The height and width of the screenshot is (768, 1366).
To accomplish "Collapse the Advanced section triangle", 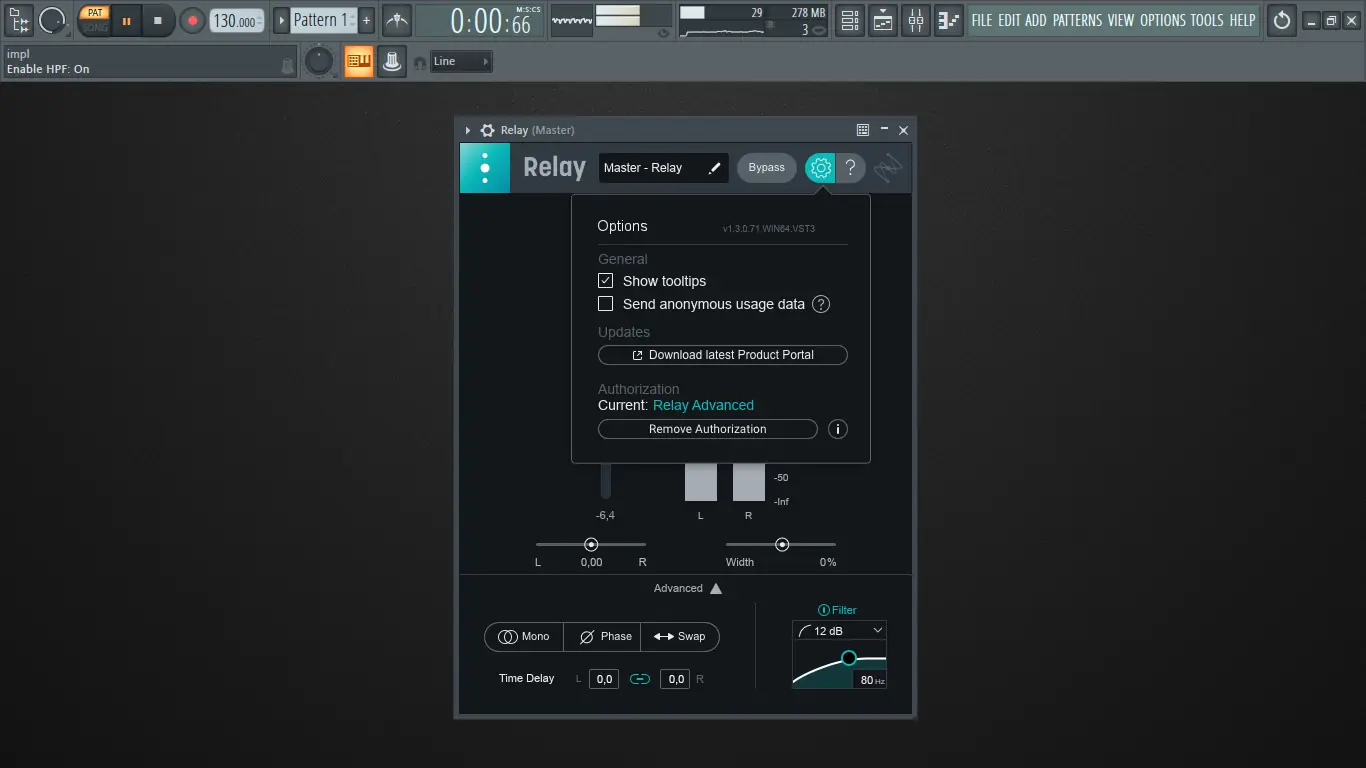I will click(x=716, y=589).
